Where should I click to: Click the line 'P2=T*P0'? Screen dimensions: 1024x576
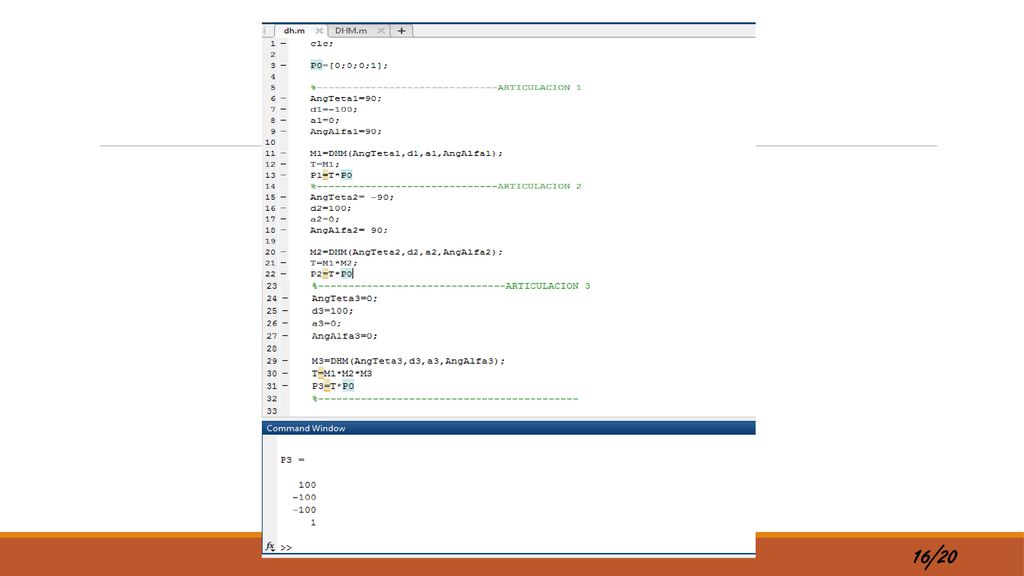pos(331,274)
